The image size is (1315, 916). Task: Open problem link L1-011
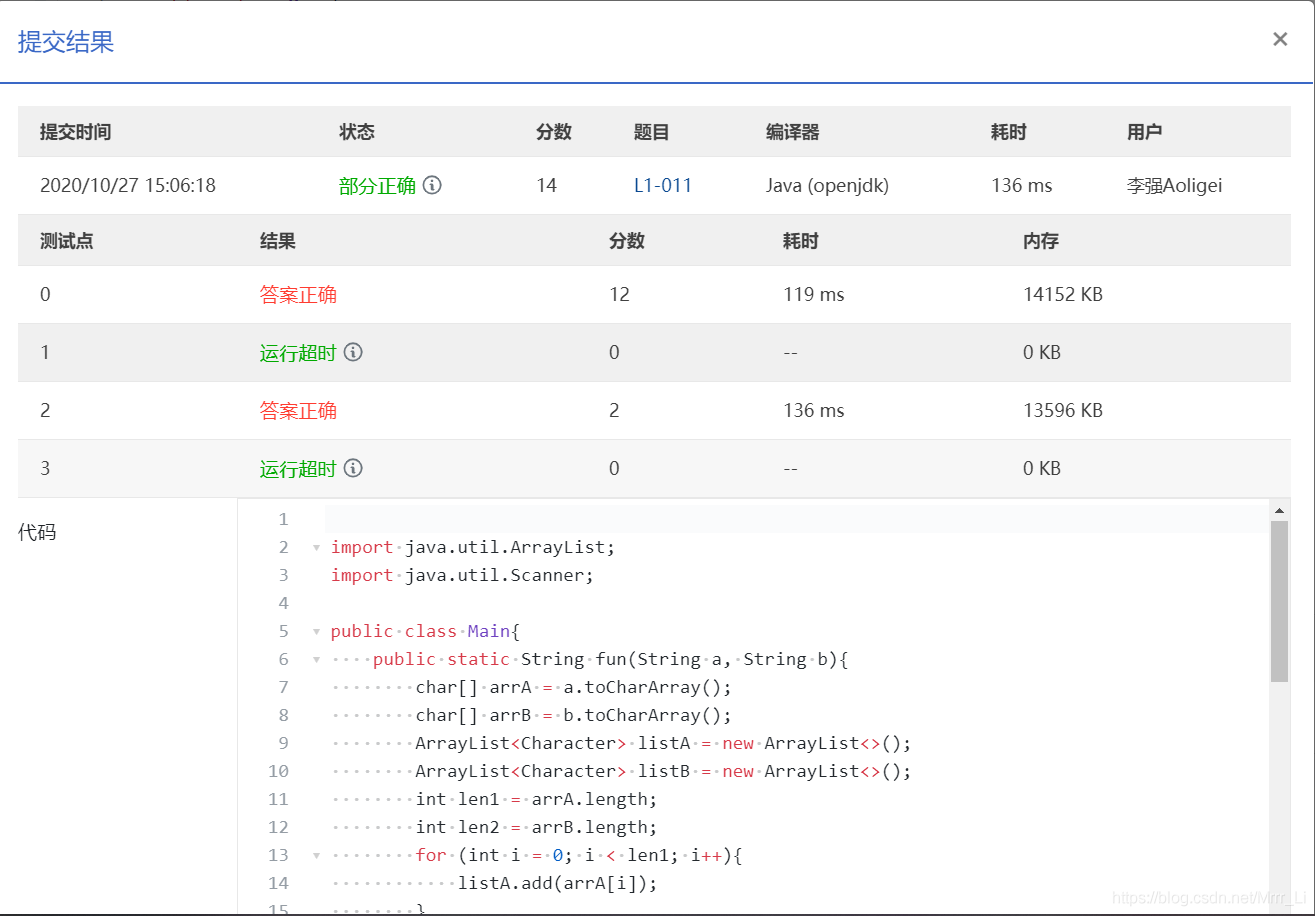tap(663, 185)
